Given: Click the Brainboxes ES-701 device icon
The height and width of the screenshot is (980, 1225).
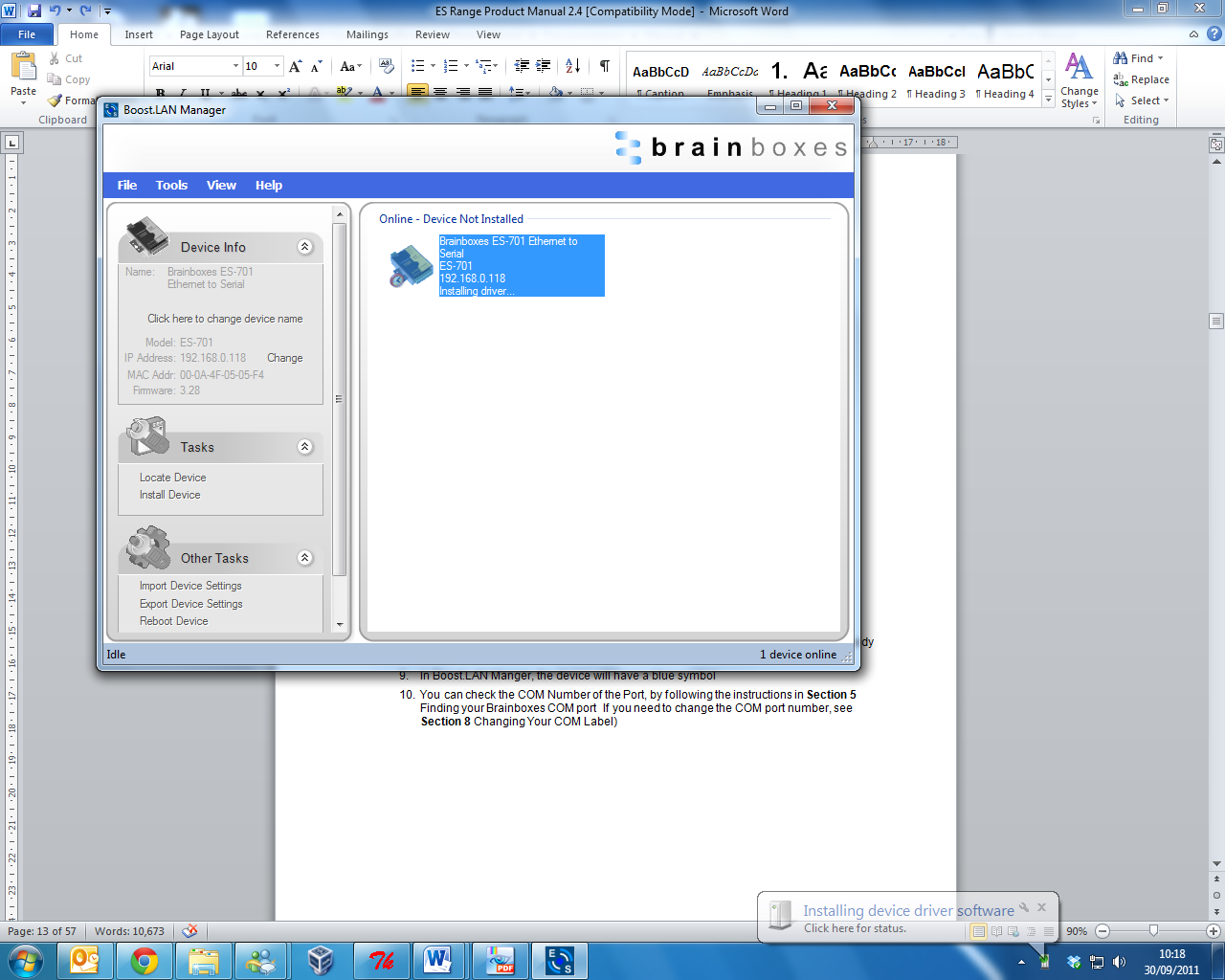Looking at the screenshot, I should point(411,266).
